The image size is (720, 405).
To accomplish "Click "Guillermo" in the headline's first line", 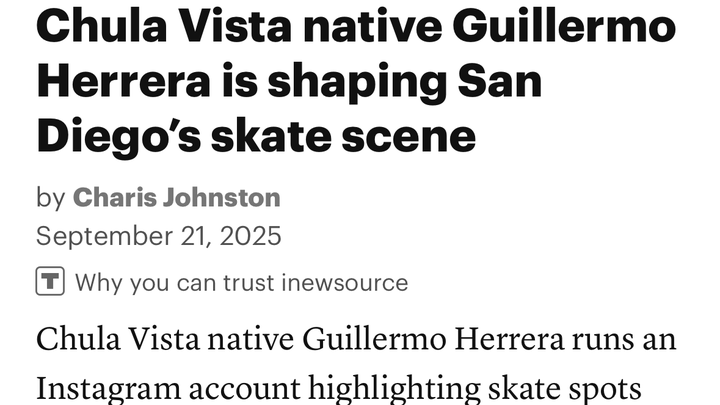I will pos(564,25).
